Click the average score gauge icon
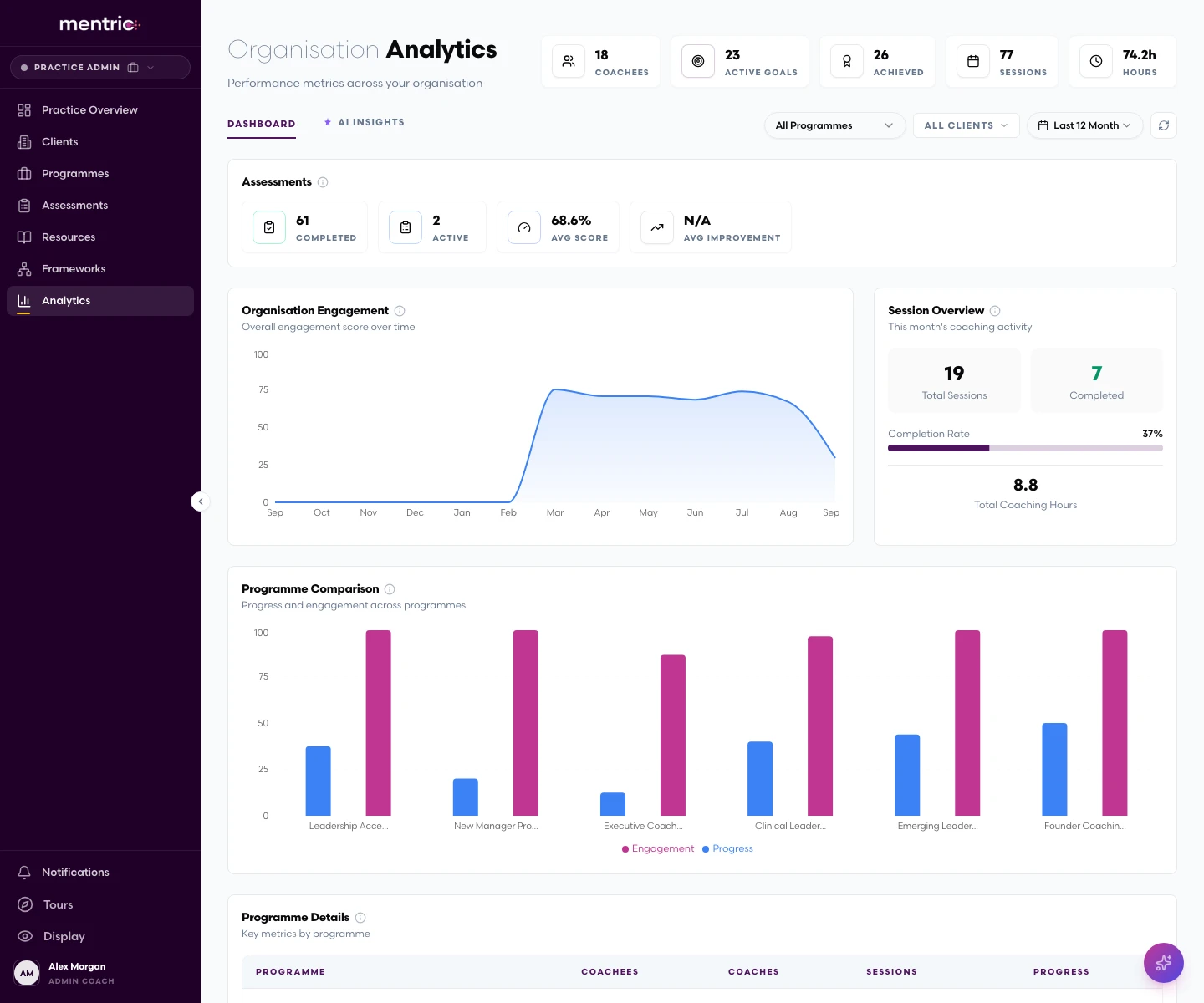Viewport: 1204px width, 1003px height. coord(524,227)
